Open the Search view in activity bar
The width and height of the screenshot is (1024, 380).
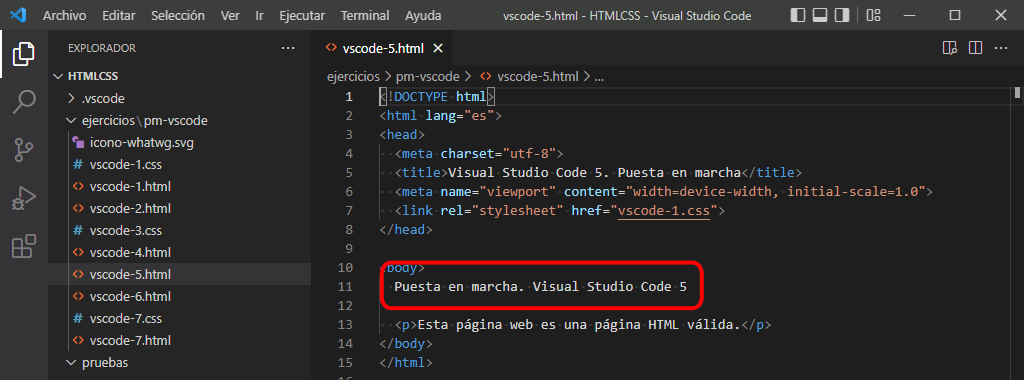24,102
